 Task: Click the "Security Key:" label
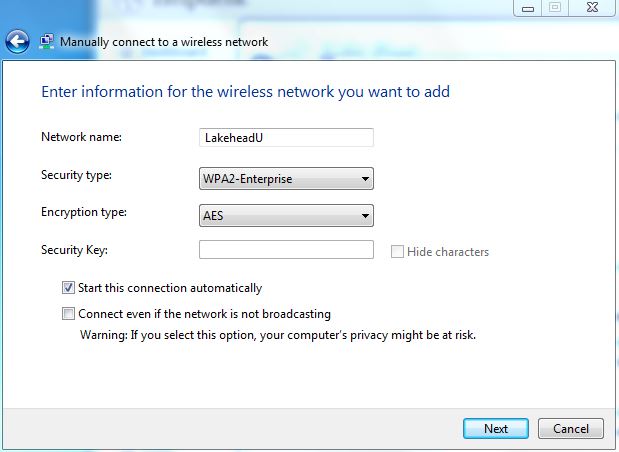tap(74, 249)
